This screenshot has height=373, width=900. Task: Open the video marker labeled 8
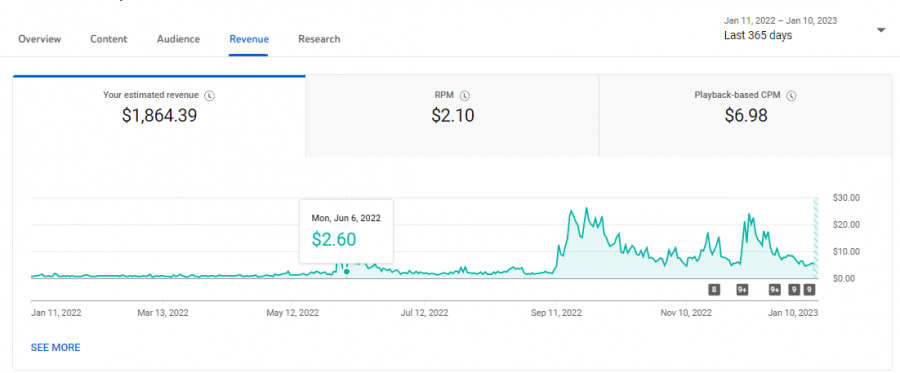(x=714, y=290)
